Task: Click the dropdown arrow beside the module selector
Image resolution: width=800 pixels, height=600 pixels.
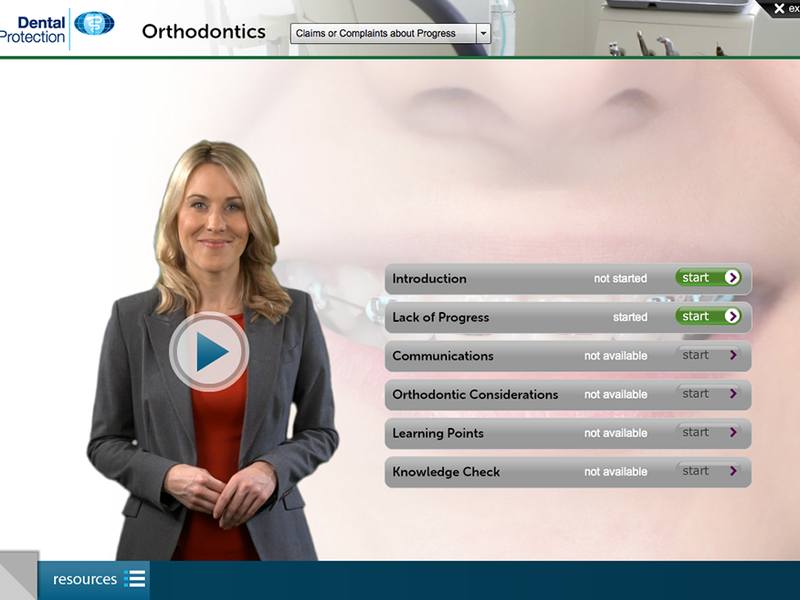Action: click(483, 34)
